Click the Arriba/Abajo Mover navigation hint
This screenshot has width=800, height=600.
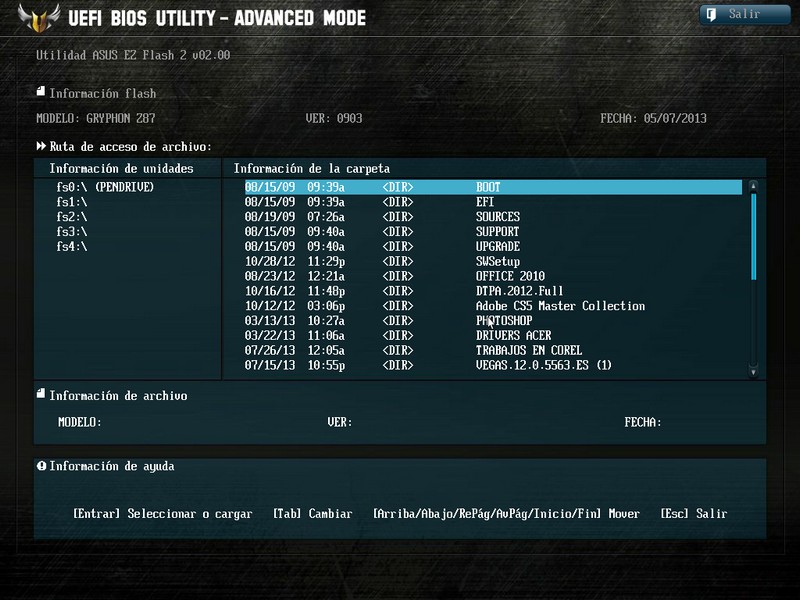point(506,513)
